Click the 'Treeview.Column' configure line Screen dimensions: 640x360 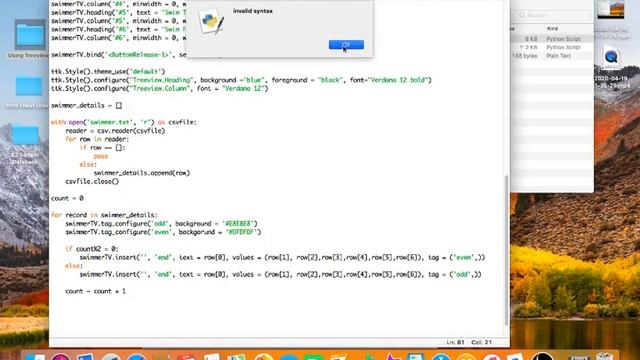159,89
